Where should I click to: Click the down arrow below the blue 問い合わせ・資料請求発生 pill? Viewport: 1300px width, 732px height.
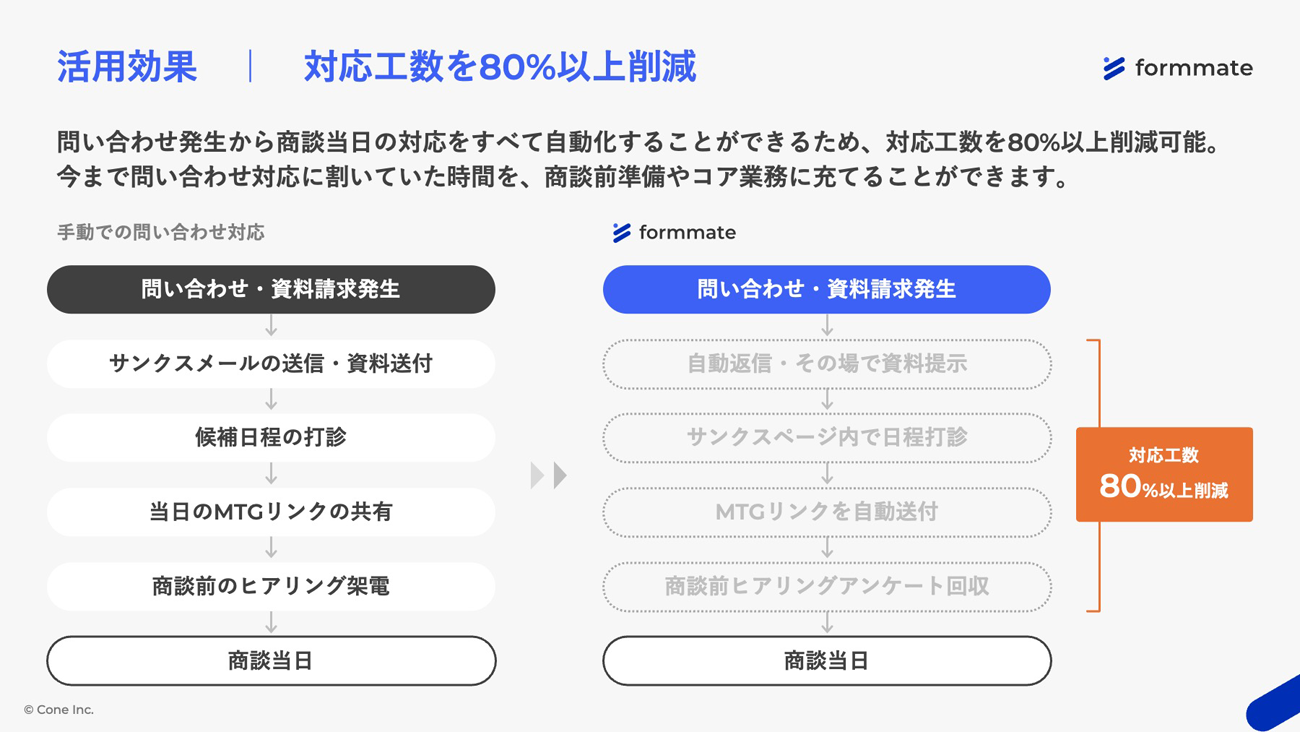coord(827,326)
